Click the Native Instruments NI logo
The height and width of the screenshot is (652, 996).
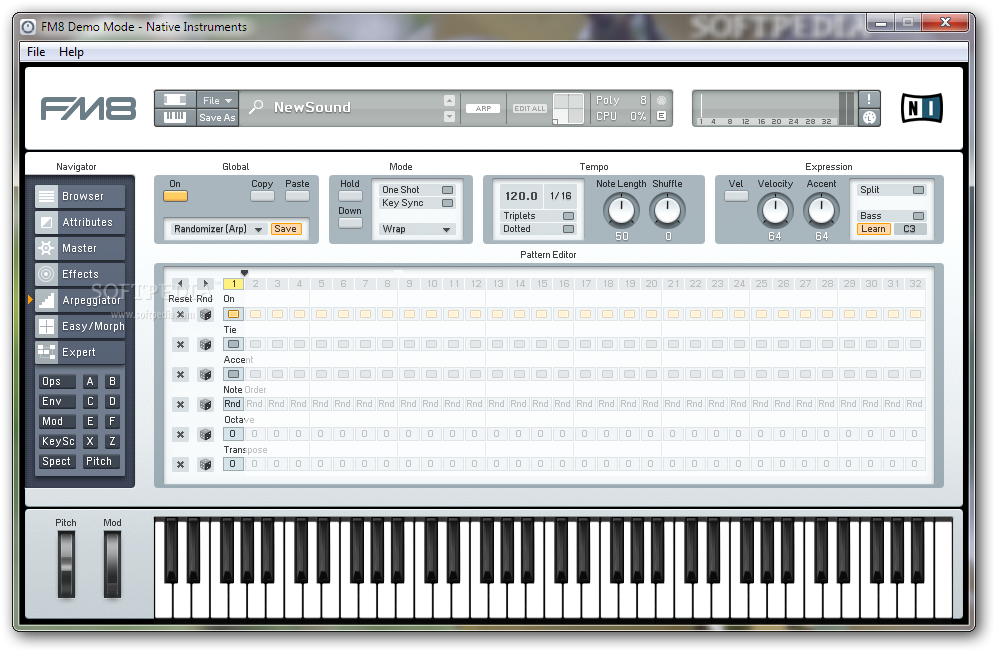pyautogui.click(x=922, y=108)
